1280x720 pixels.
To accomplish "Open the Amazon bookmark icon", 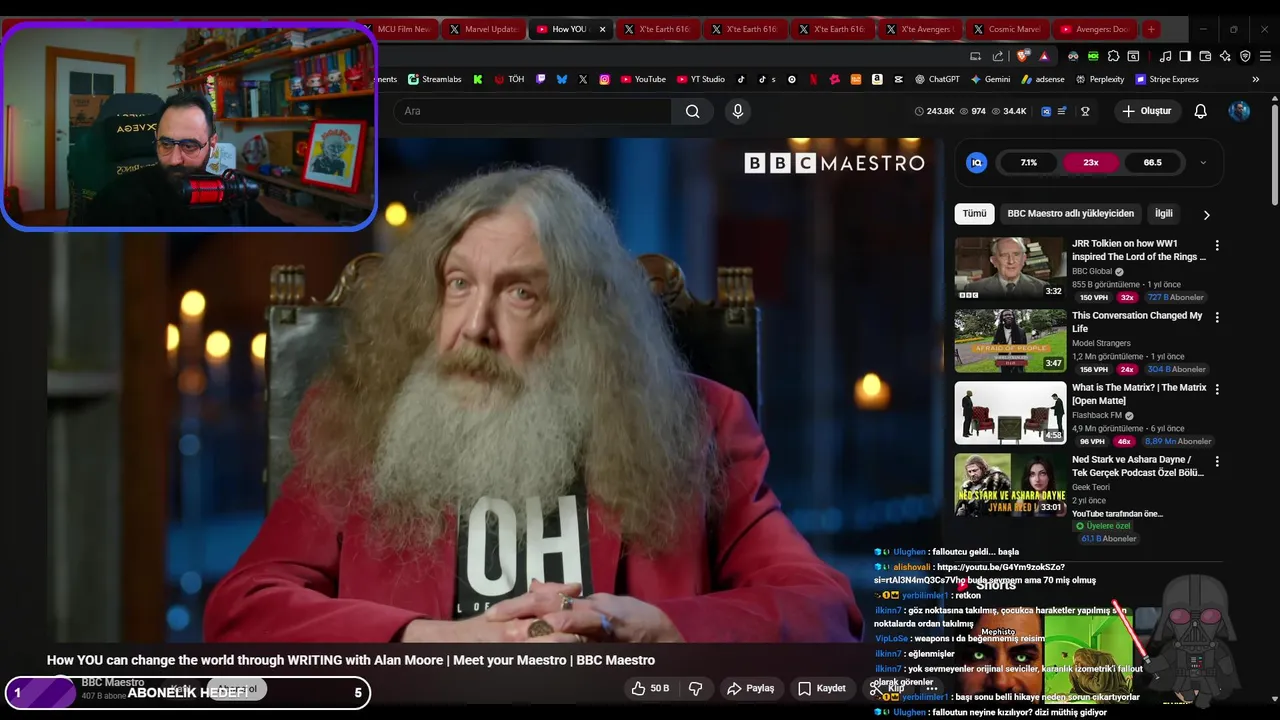I will tap(877, 79).
